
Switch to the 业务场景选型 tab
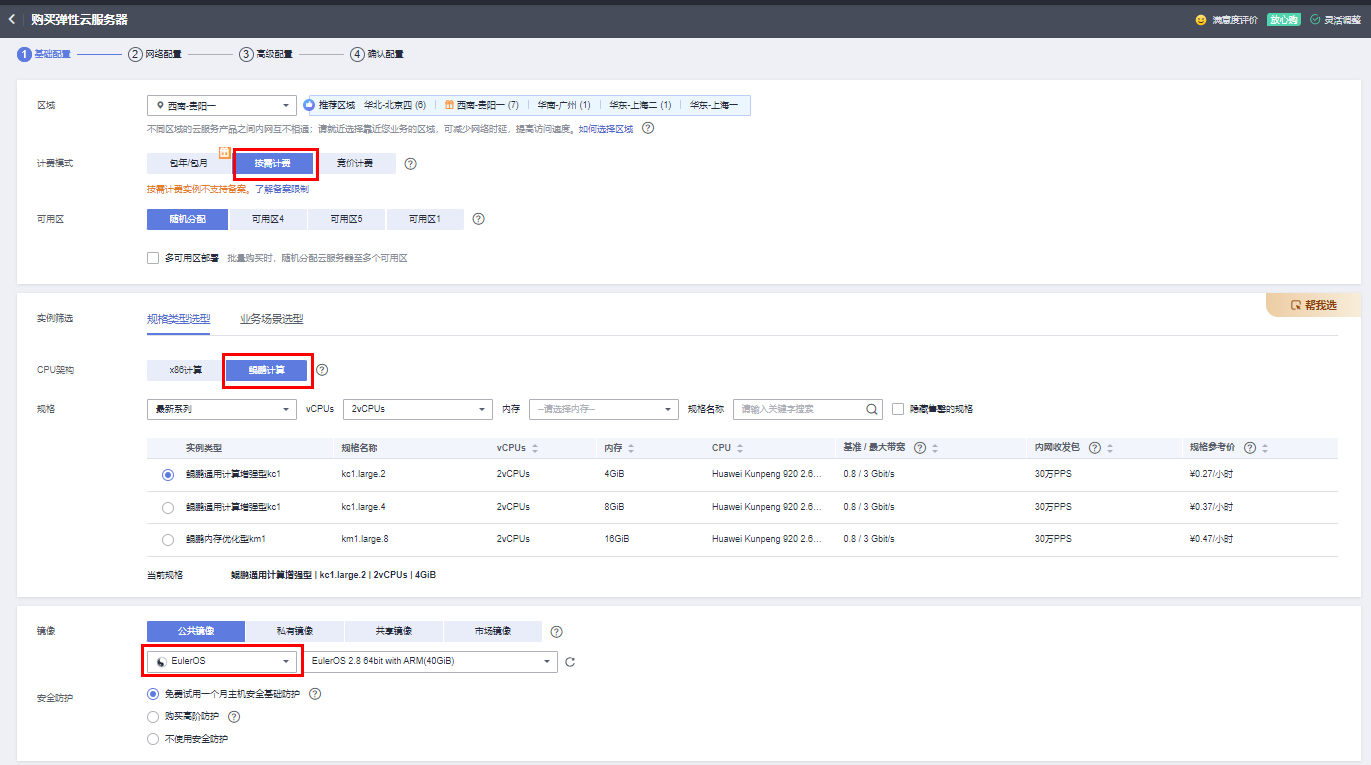point(271,319)
